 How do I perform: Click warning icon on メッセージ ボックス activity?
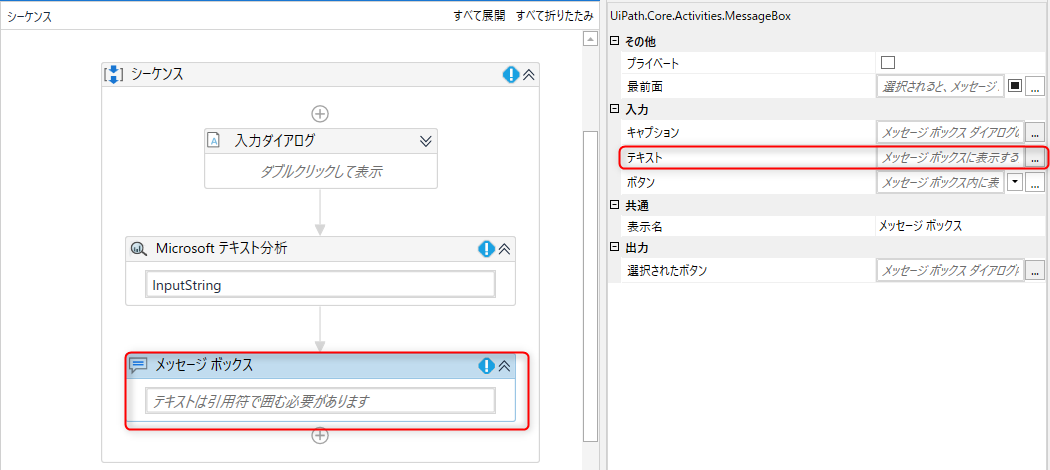pos(486,366)
